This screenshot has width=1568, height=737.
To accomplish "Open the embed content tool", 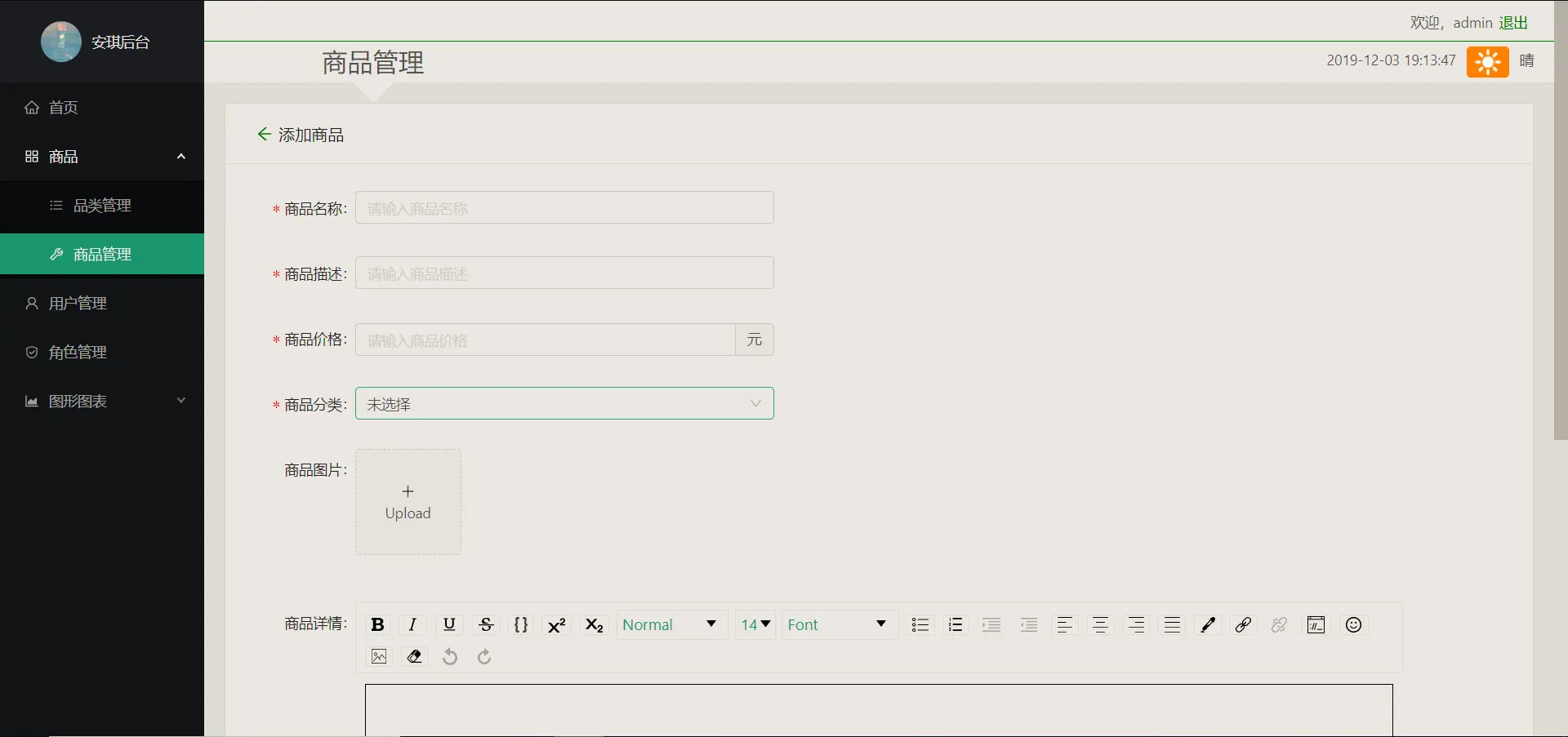I will (x=1316, y=624).
